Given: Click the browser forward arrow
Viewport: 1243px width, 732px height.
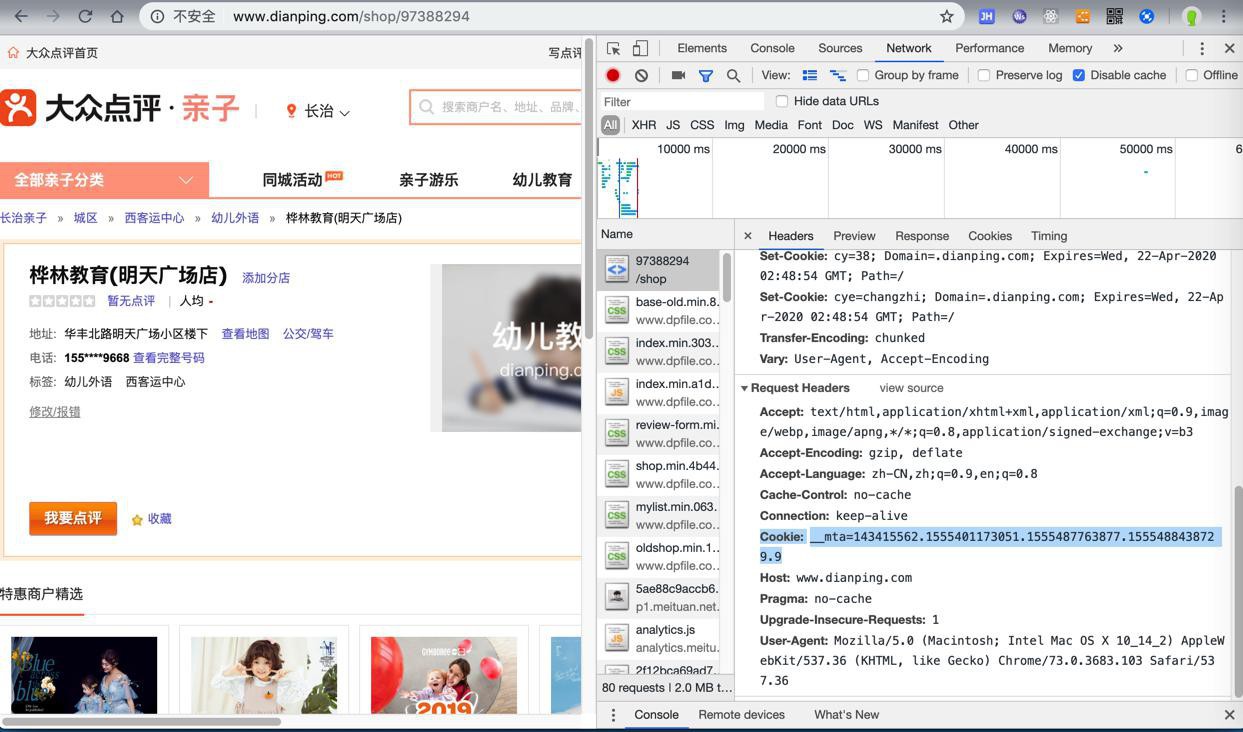Looking at the screenshot, I should [x=53, y=16].
